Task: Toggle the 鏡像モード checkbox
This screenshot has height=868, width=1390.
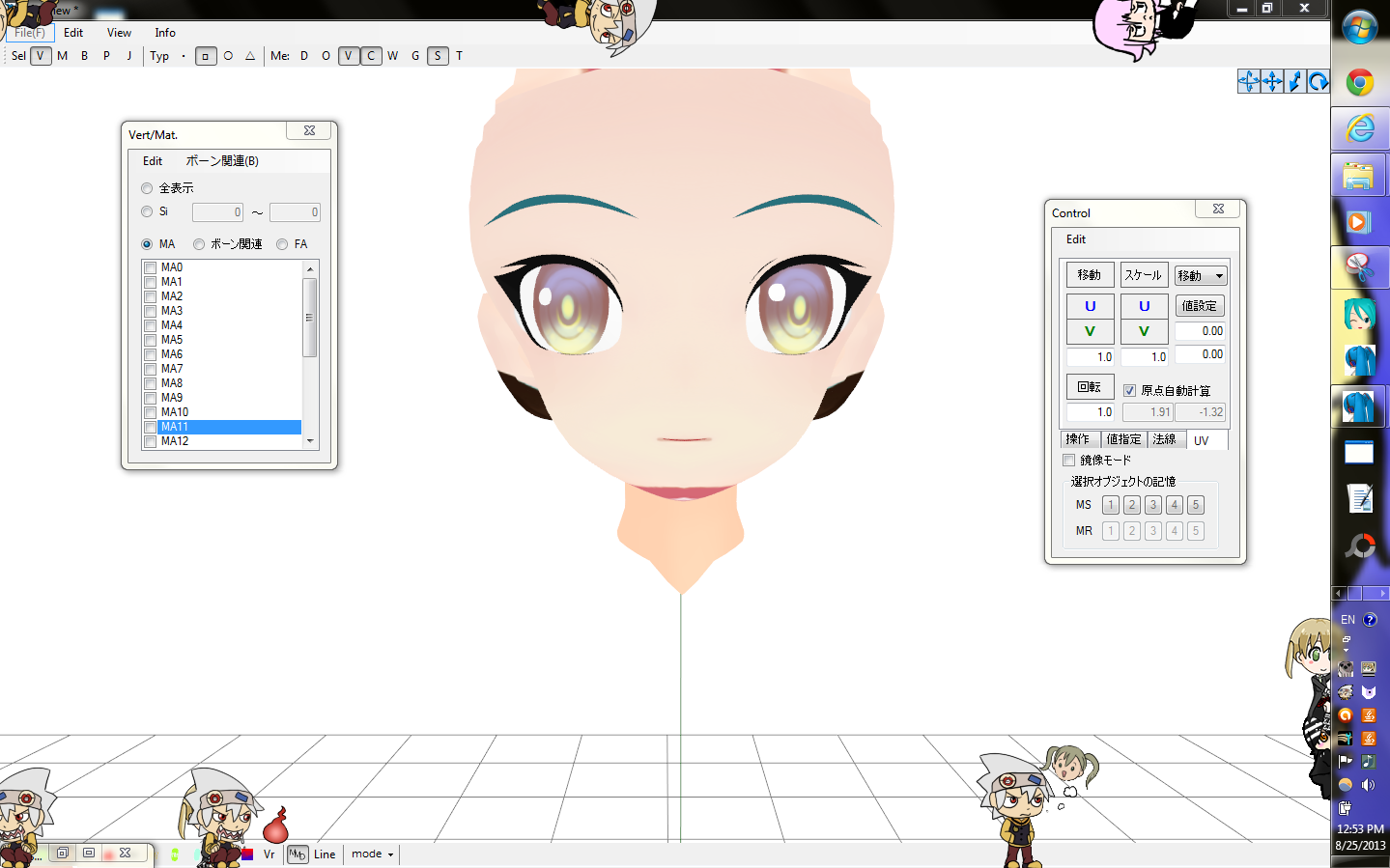Action: click(1068, 461)
